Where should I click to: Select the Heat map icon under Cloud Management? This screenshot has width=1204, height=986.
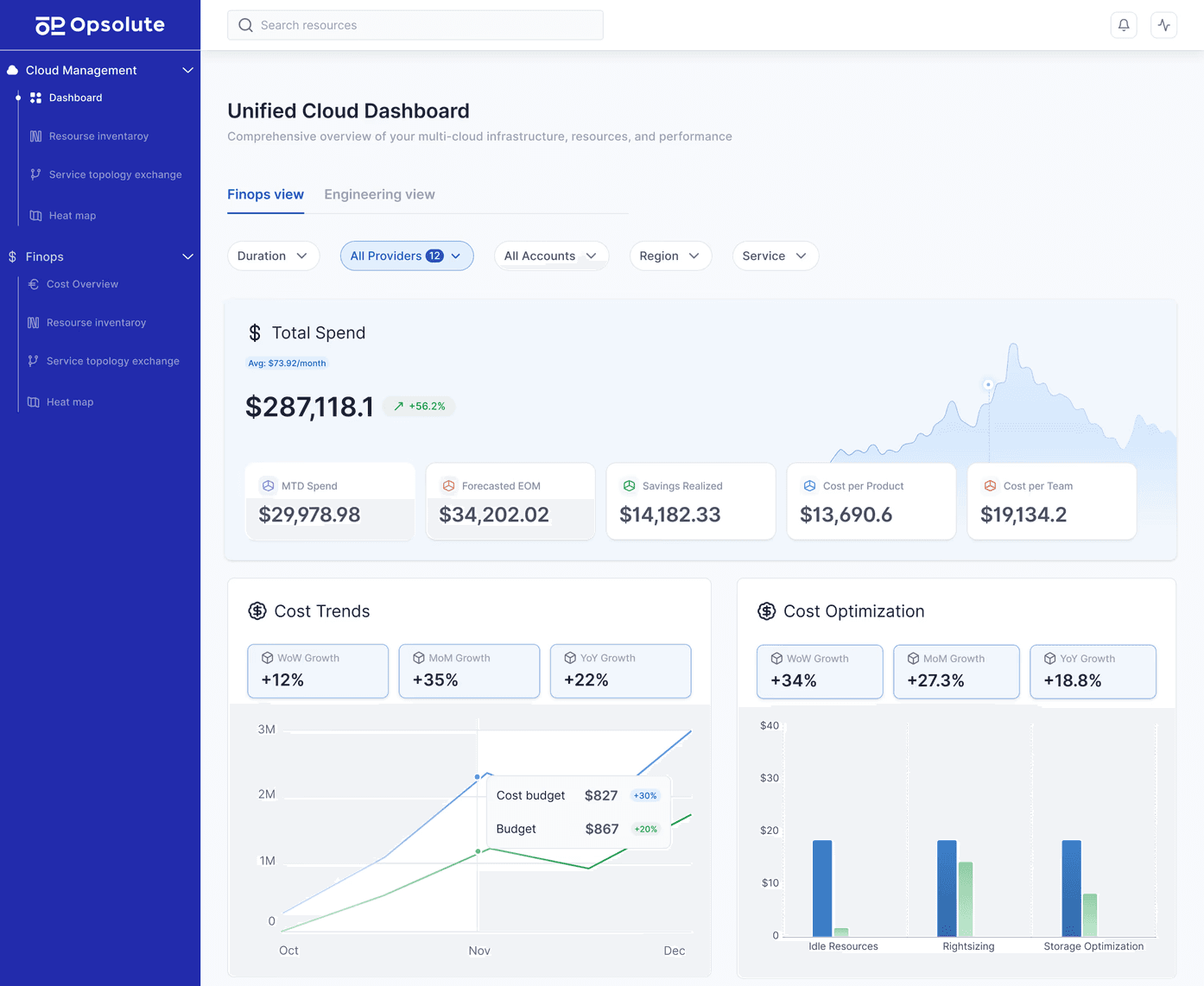coord(35,215)
